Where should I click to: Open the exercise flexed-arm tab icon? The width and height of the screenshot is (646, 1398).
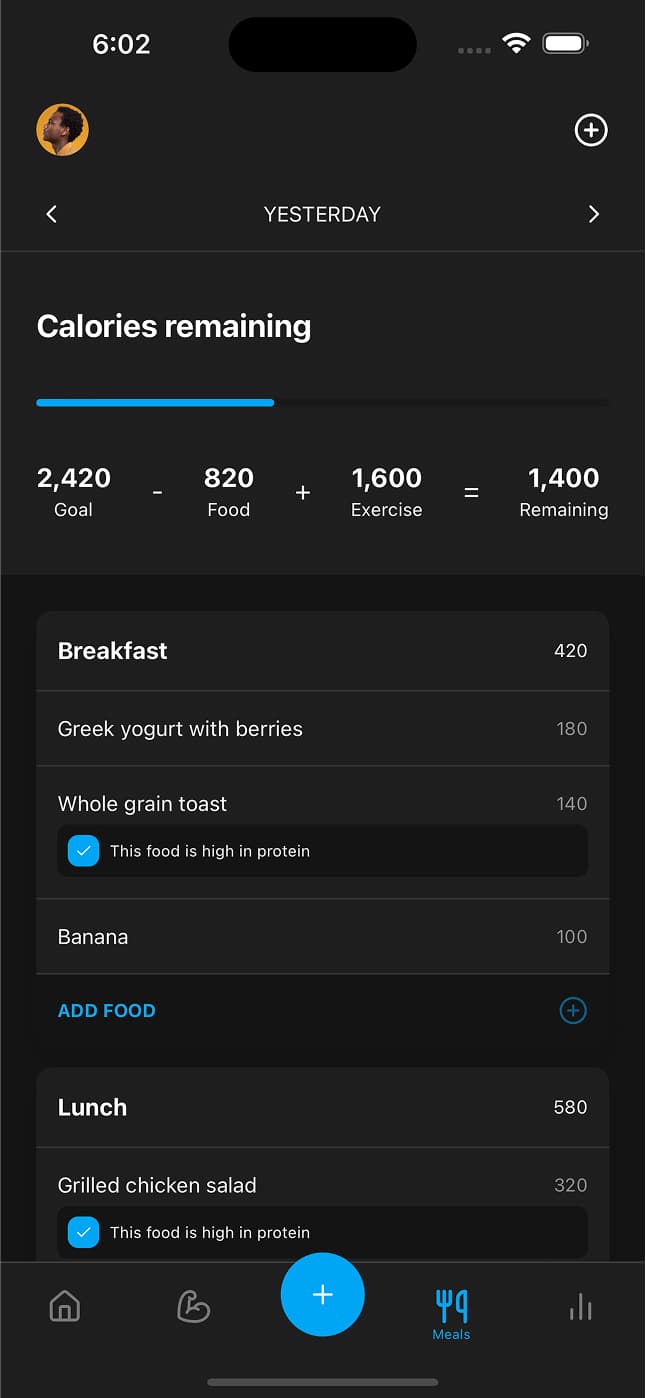193,1306
